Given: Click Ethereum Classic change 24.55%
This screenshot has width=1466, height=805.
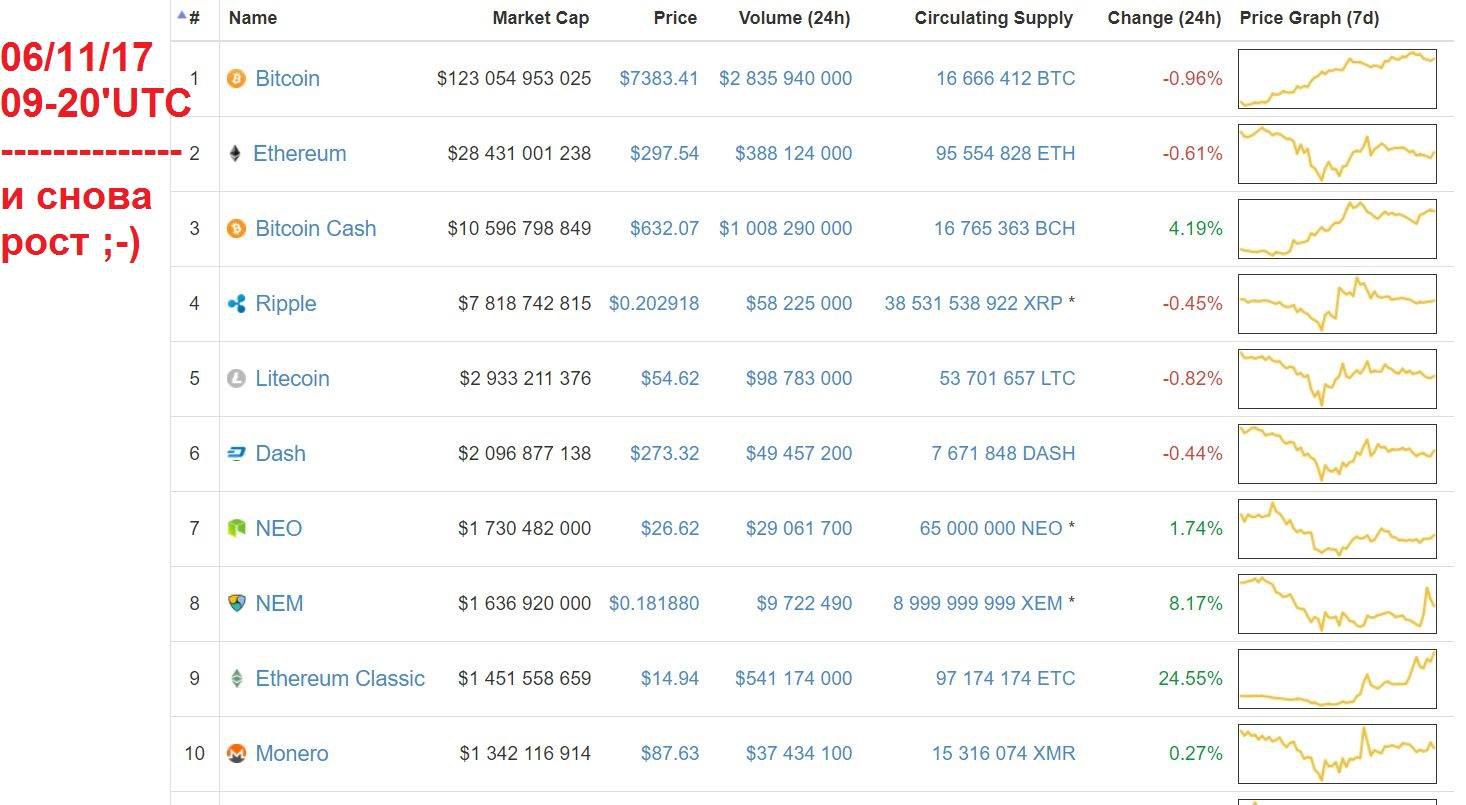Looking at the screenshot, I should 1191,678.
